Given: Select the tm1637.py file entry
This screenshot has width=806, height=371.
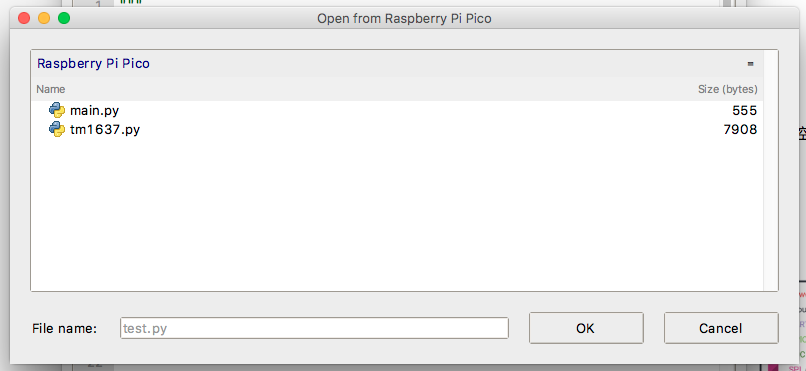Looking at the screenshot, I should (397, 129).
